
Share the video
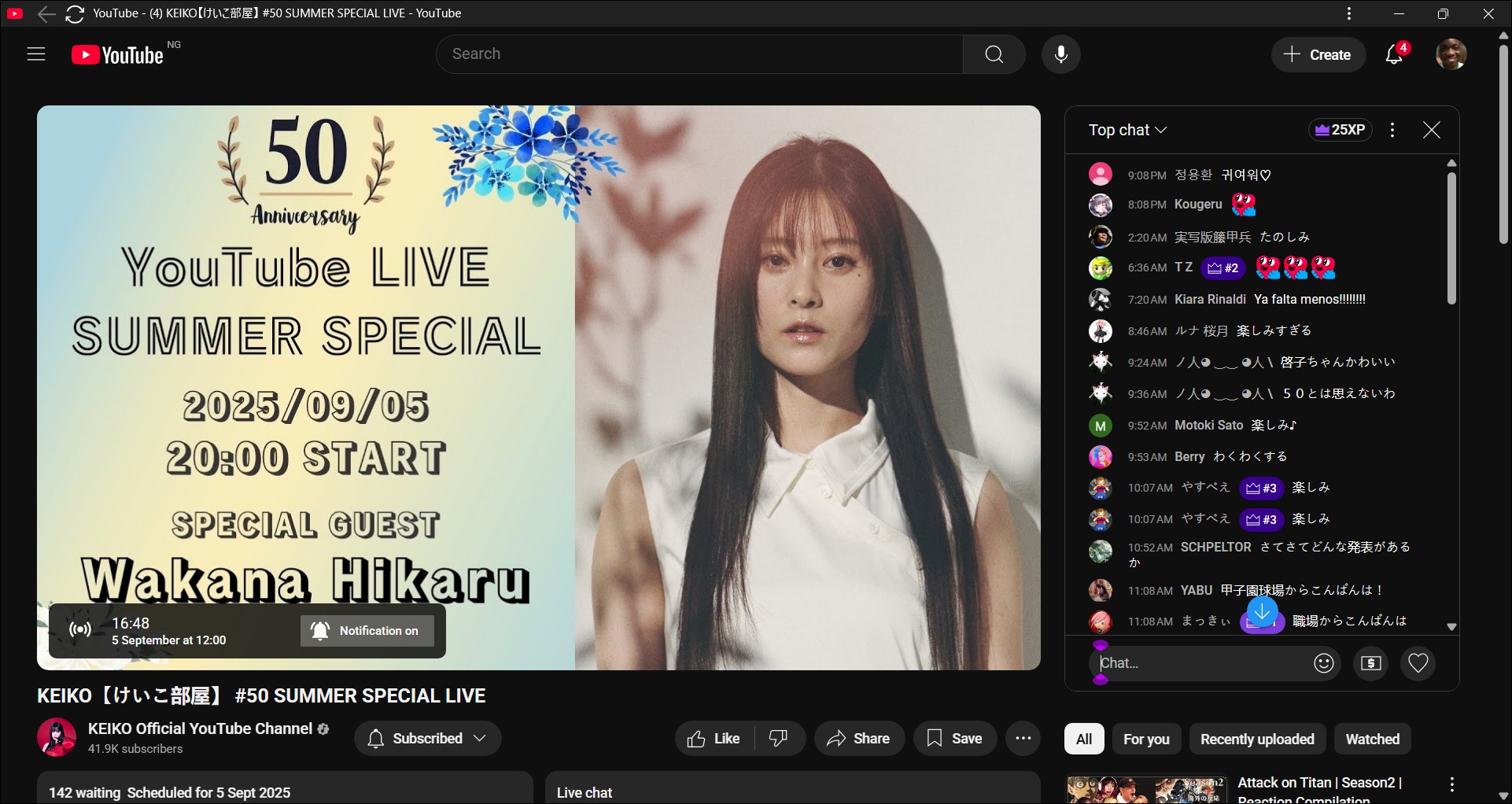pyautogui.click(x=859, y=739)
